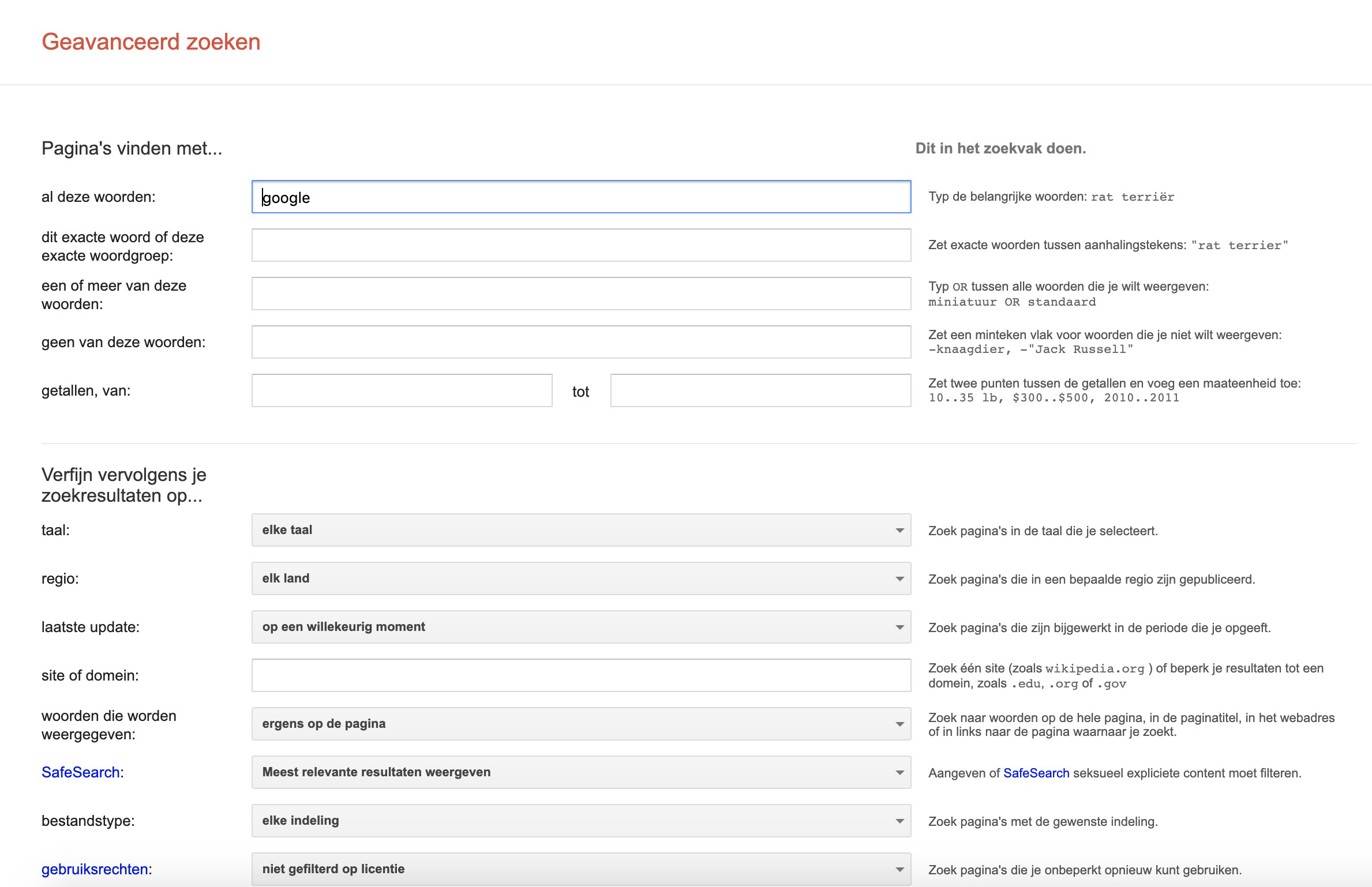Open the 'gebruiksrechten' link

pos(95,869)
